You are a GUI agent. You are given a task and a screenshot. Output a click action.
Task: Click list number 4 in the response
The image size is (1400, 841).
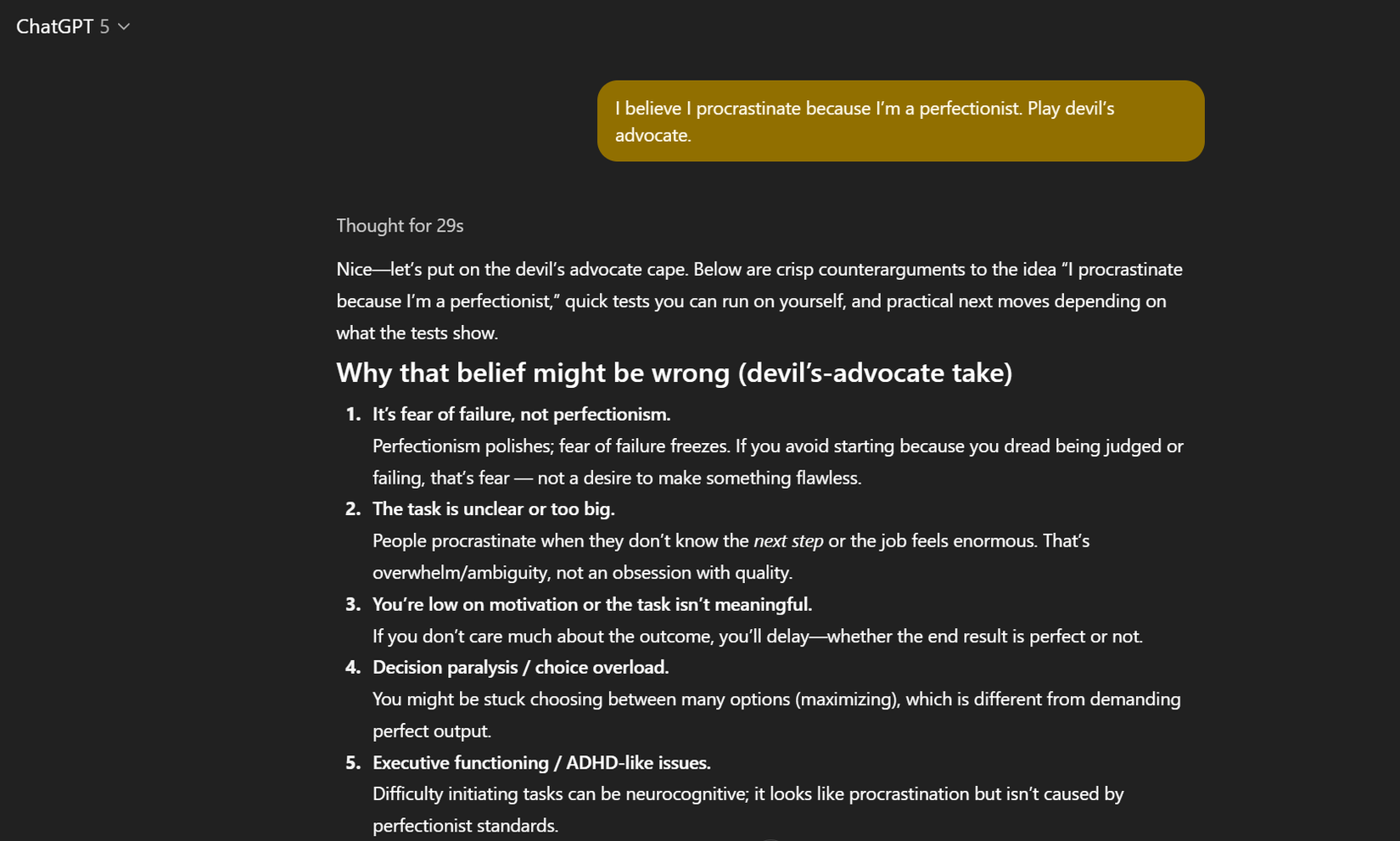pos(353,668)
